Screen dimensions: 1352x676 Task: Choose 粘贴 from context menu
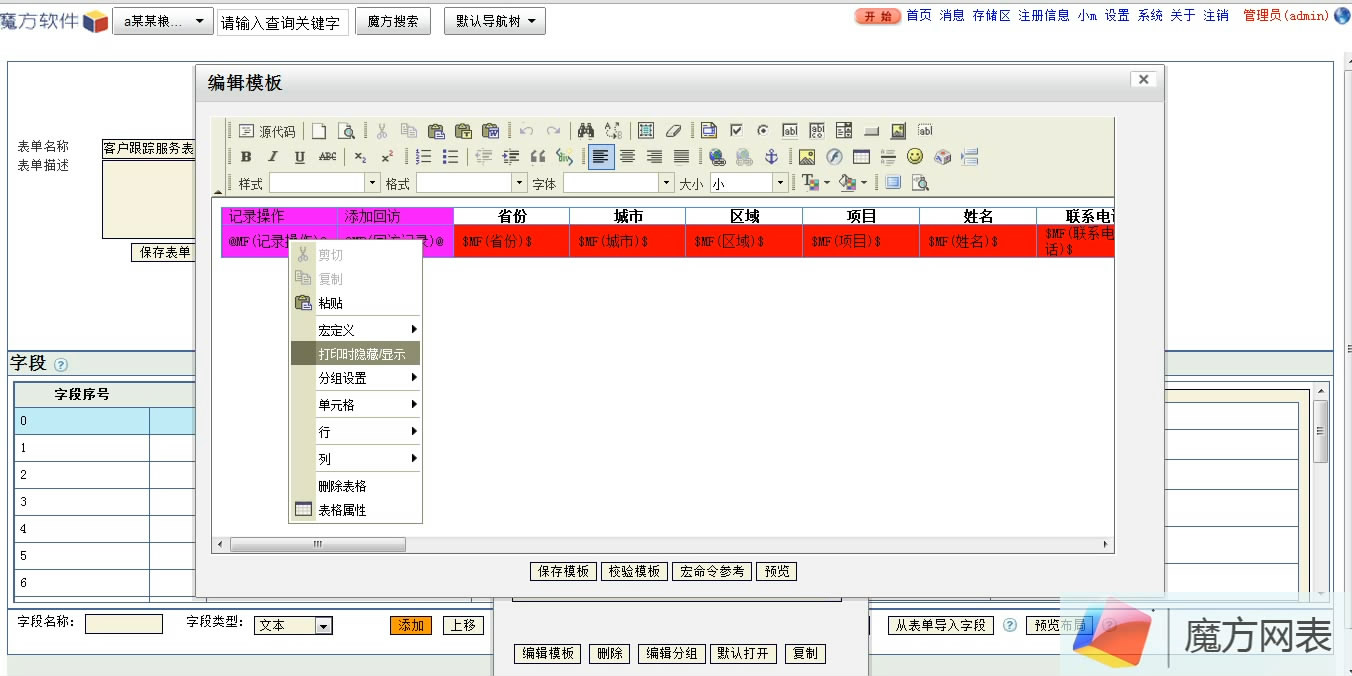point(355,303)
